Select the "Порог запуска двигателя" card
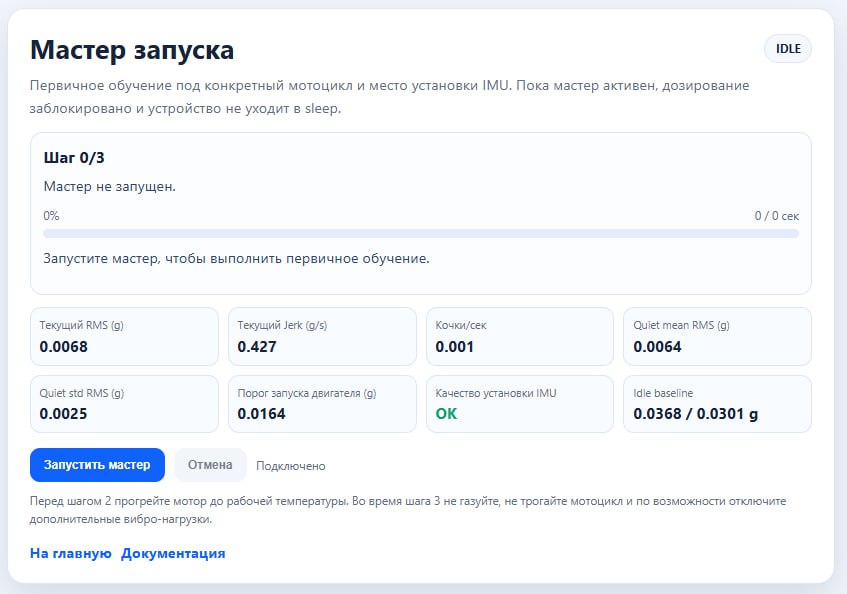Screen dimensions: 847x594 321,404
